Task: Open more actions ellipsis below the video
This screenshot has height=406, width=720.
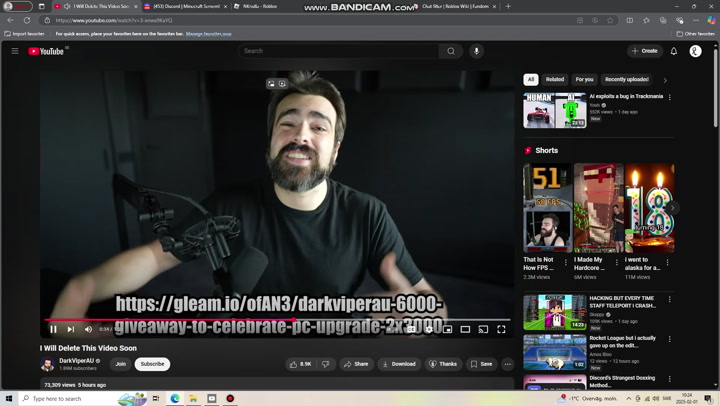Action: (507, 364)
